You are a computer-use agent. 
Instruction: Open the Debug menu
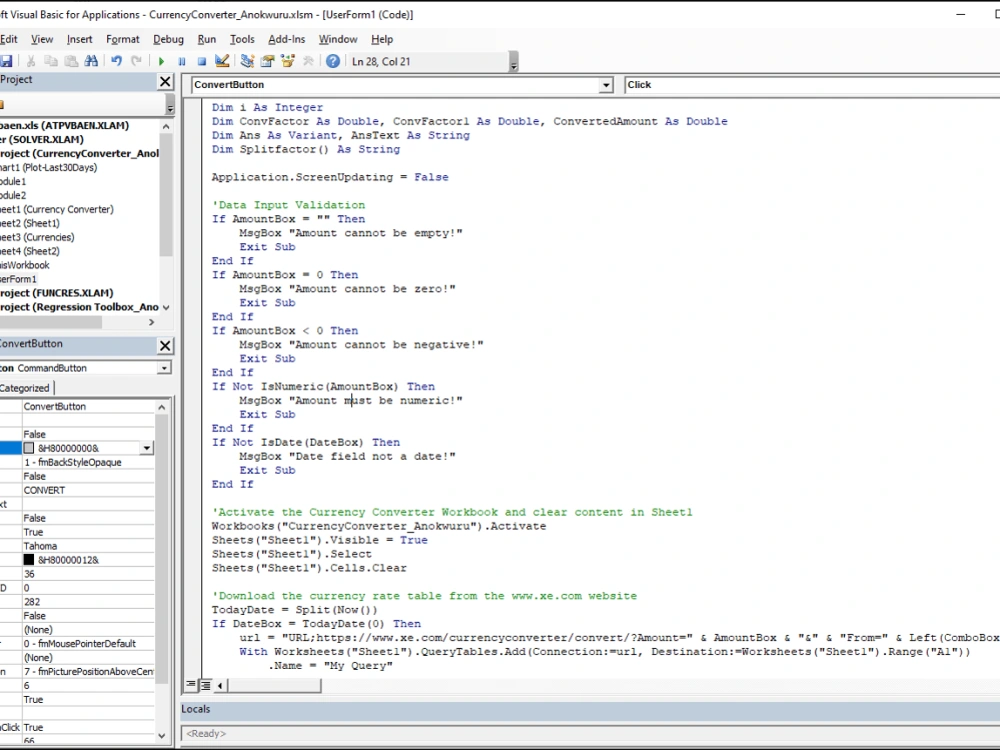(x=168, y=39)
